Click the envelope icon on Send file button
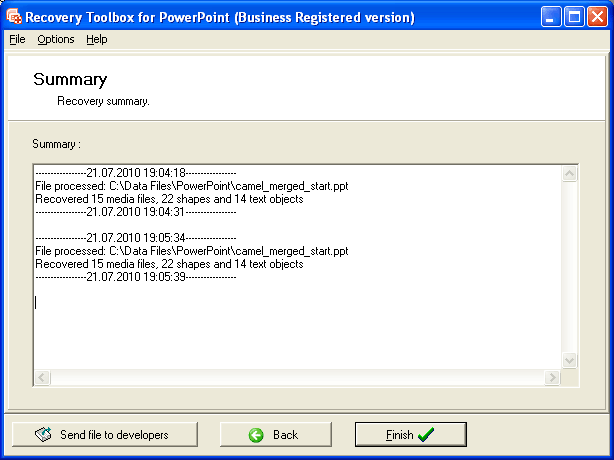614x460 pixels. click(43, 434)
